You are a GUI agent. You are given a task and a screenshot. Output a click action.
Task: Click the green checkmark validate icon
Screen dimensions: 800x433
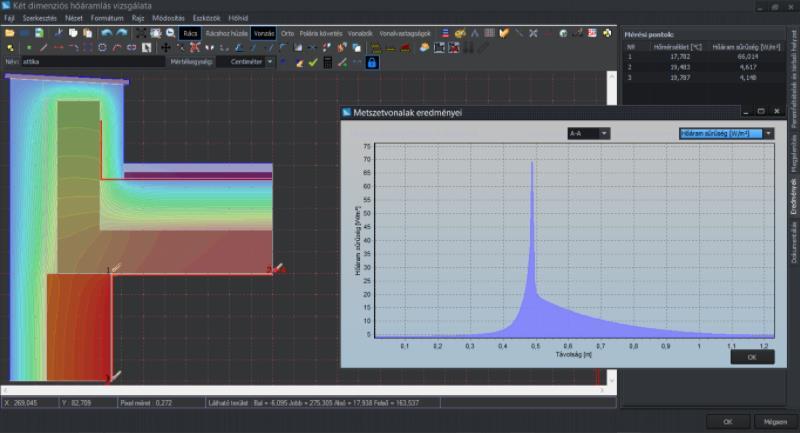(313, 63)
